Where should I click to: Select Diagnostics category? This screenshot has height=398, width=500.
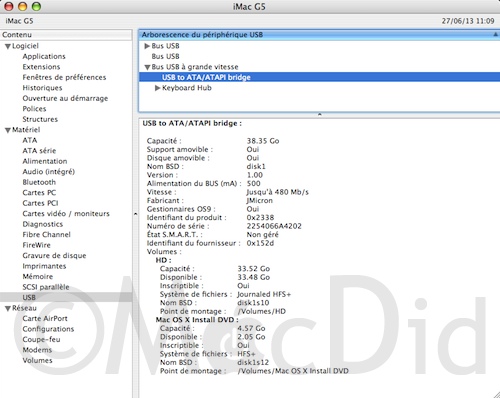click(43, 224)
